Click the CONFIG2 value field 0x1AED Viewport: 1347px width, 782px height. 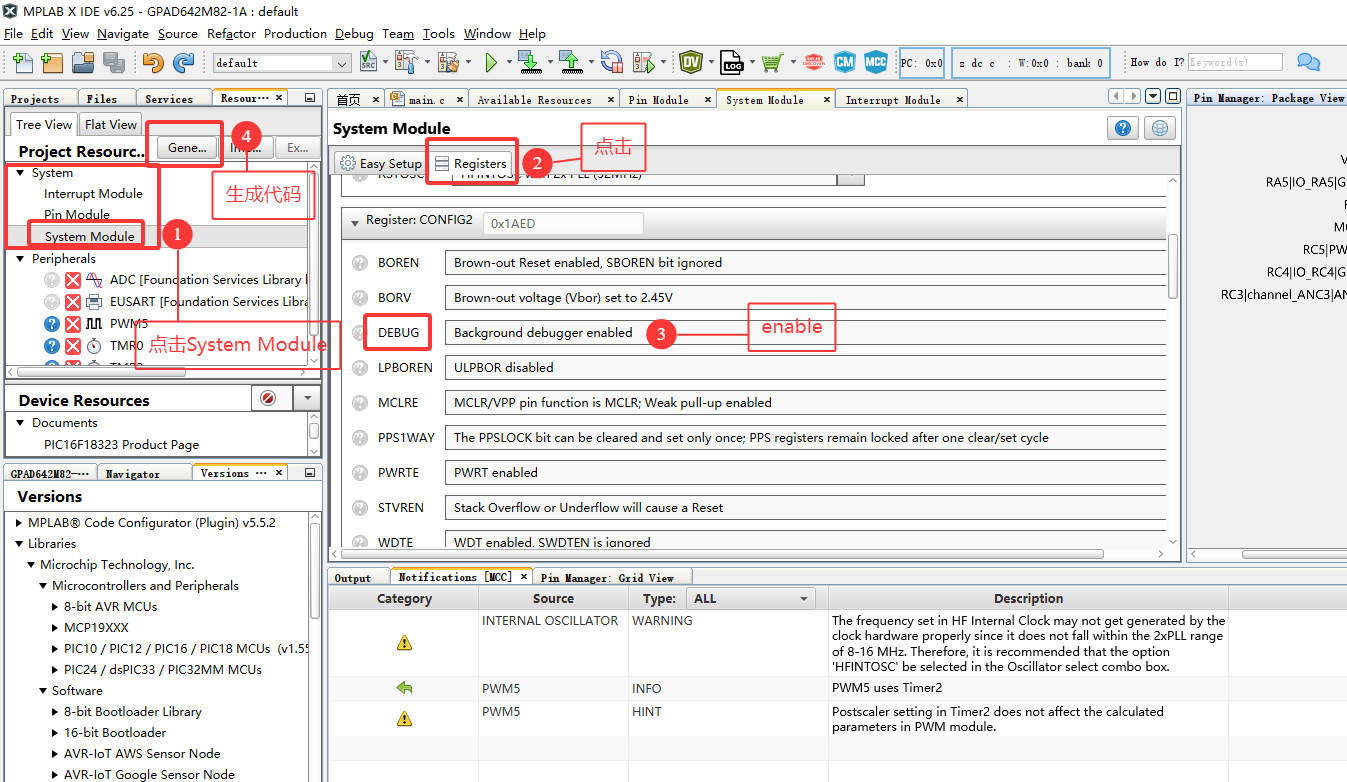click(563, 224)
